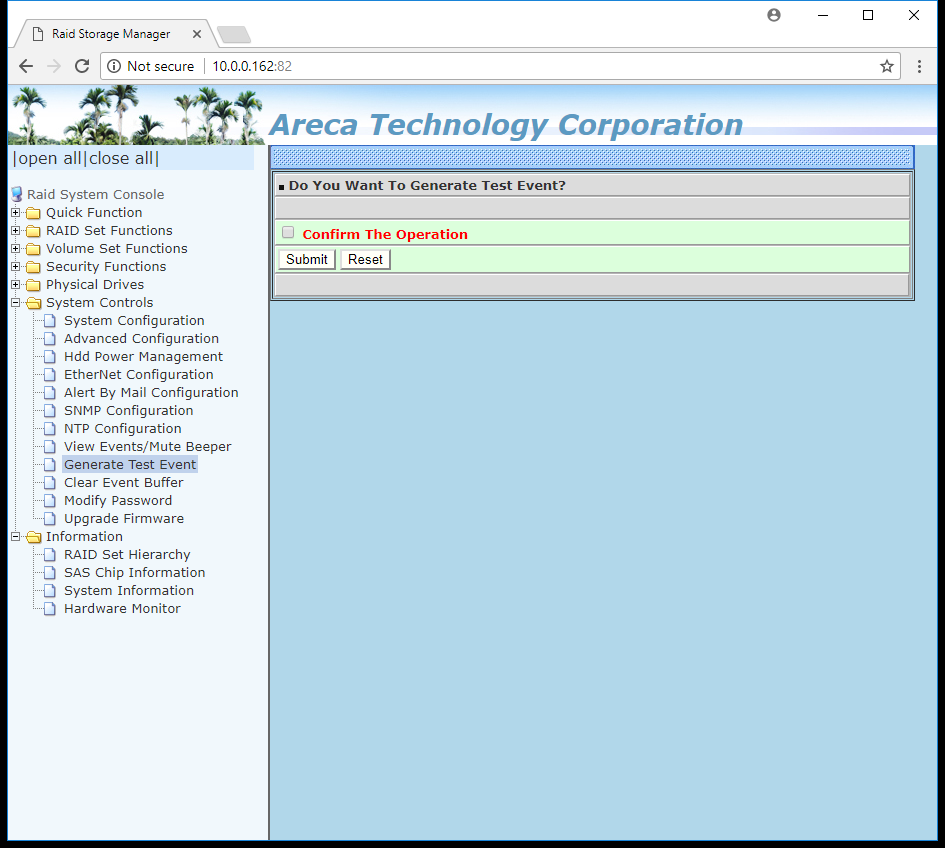Click the Quick Function folder icon
This screenshot has height=848, width=945.
pos(34,213)
